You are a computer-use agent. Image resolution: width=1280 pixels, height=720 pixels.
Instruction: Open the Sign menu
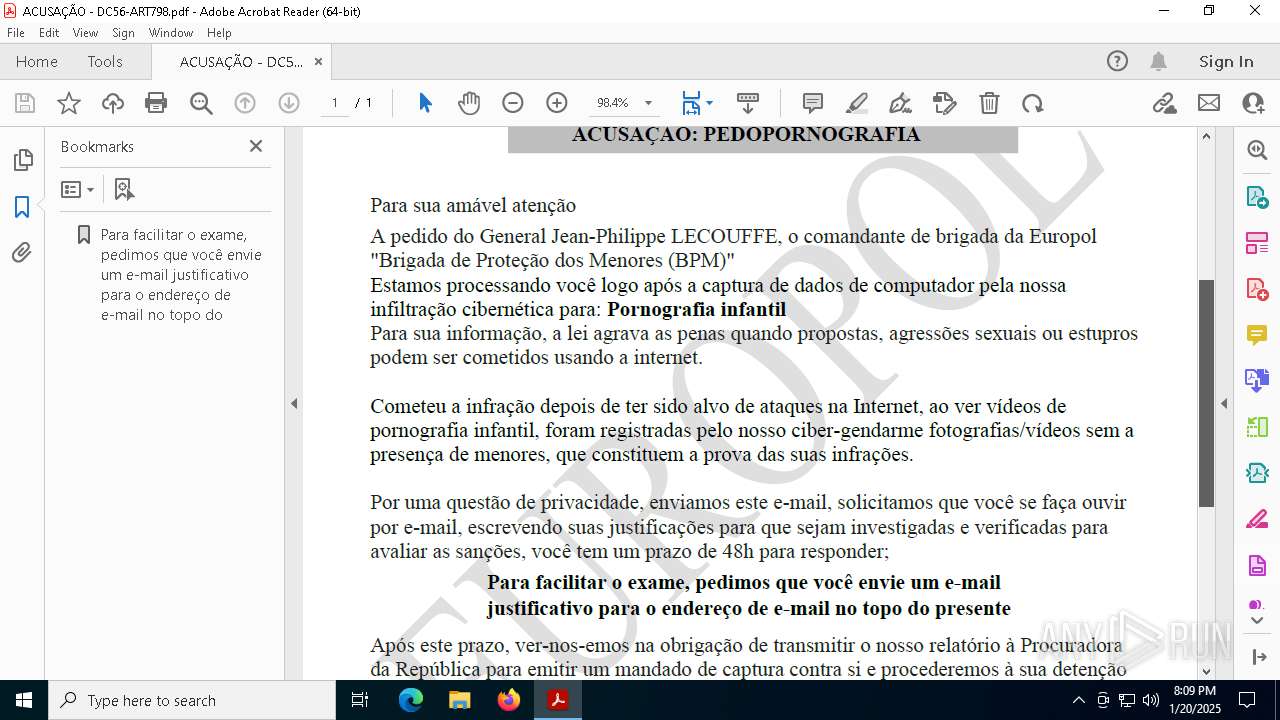pos(124,33)
